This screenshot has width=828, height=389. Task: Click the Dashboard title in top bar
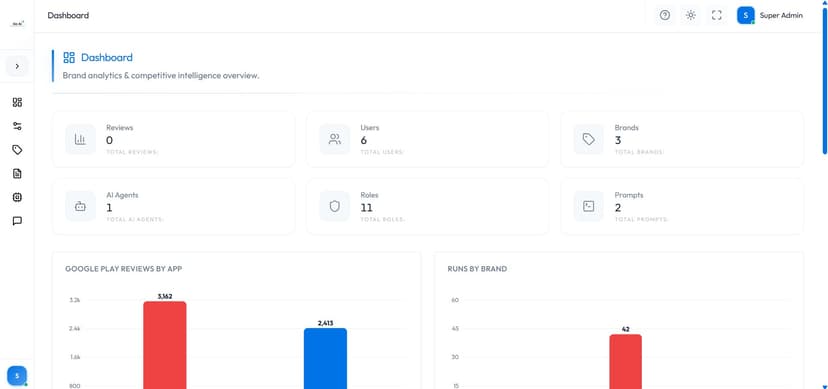pyautogui.click(x=68, y=15)
